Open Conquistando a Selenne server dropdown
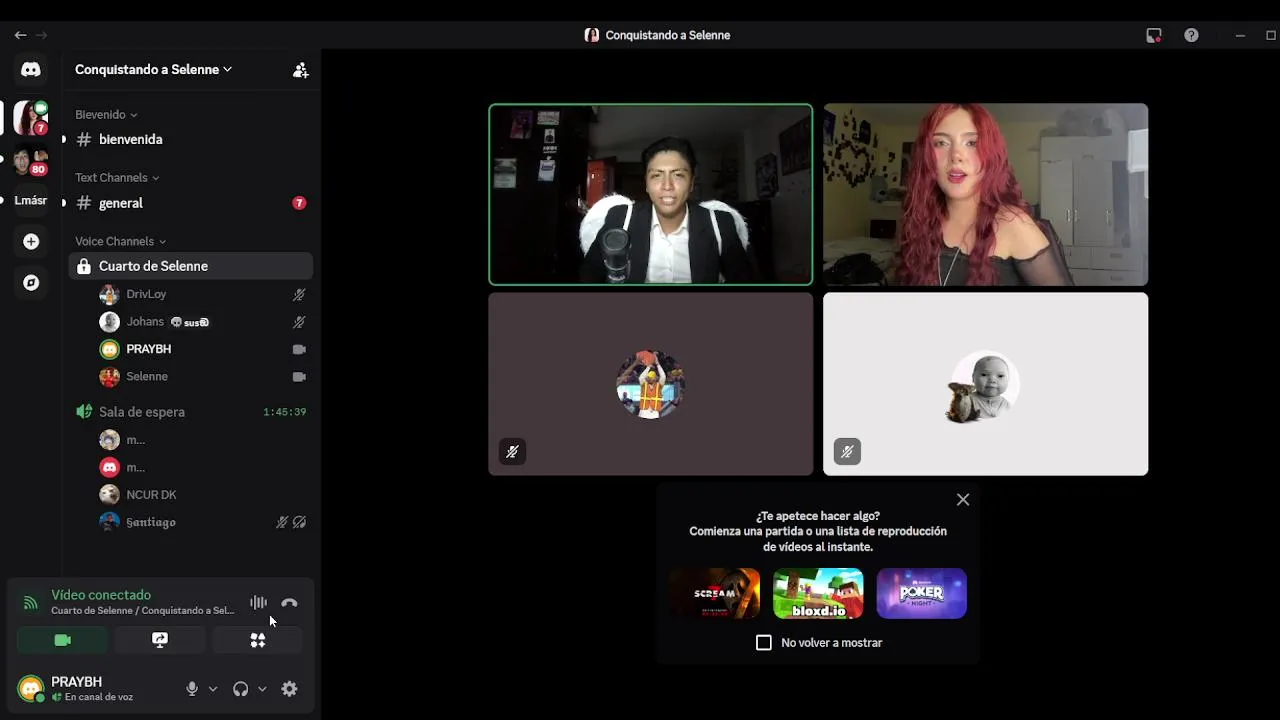The image size is (1280, 720). (153, 70)
